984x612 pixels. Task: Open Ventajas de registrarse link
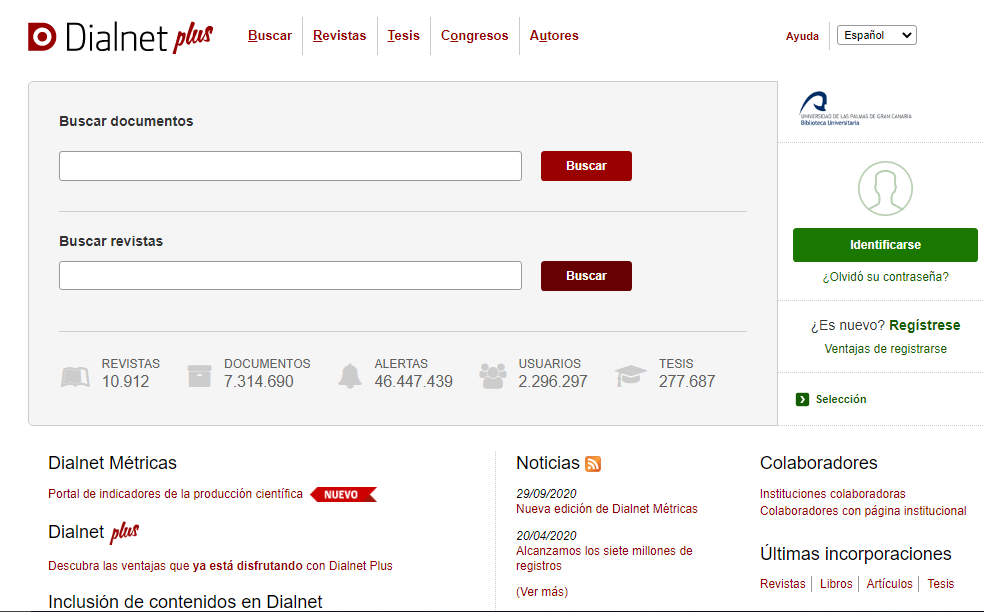(x=885, y=349)
